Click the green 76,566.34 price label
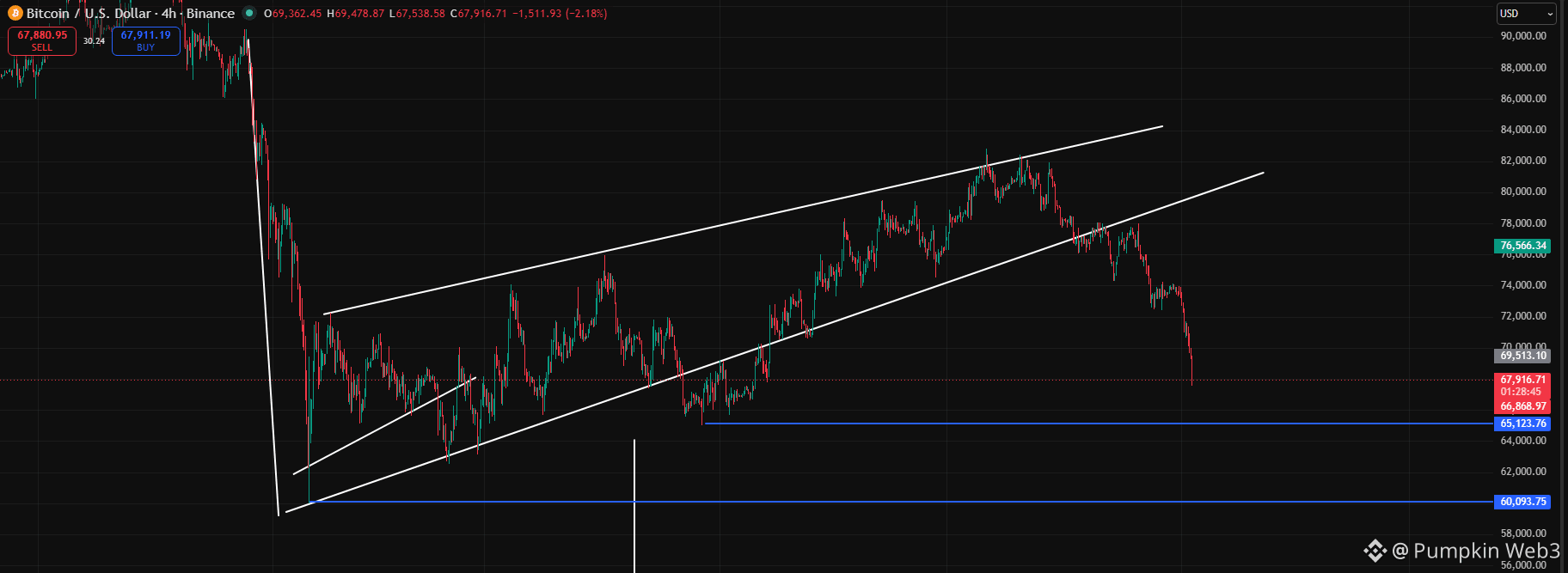This screenshot has height=573, width=1568. [1522, 246]
